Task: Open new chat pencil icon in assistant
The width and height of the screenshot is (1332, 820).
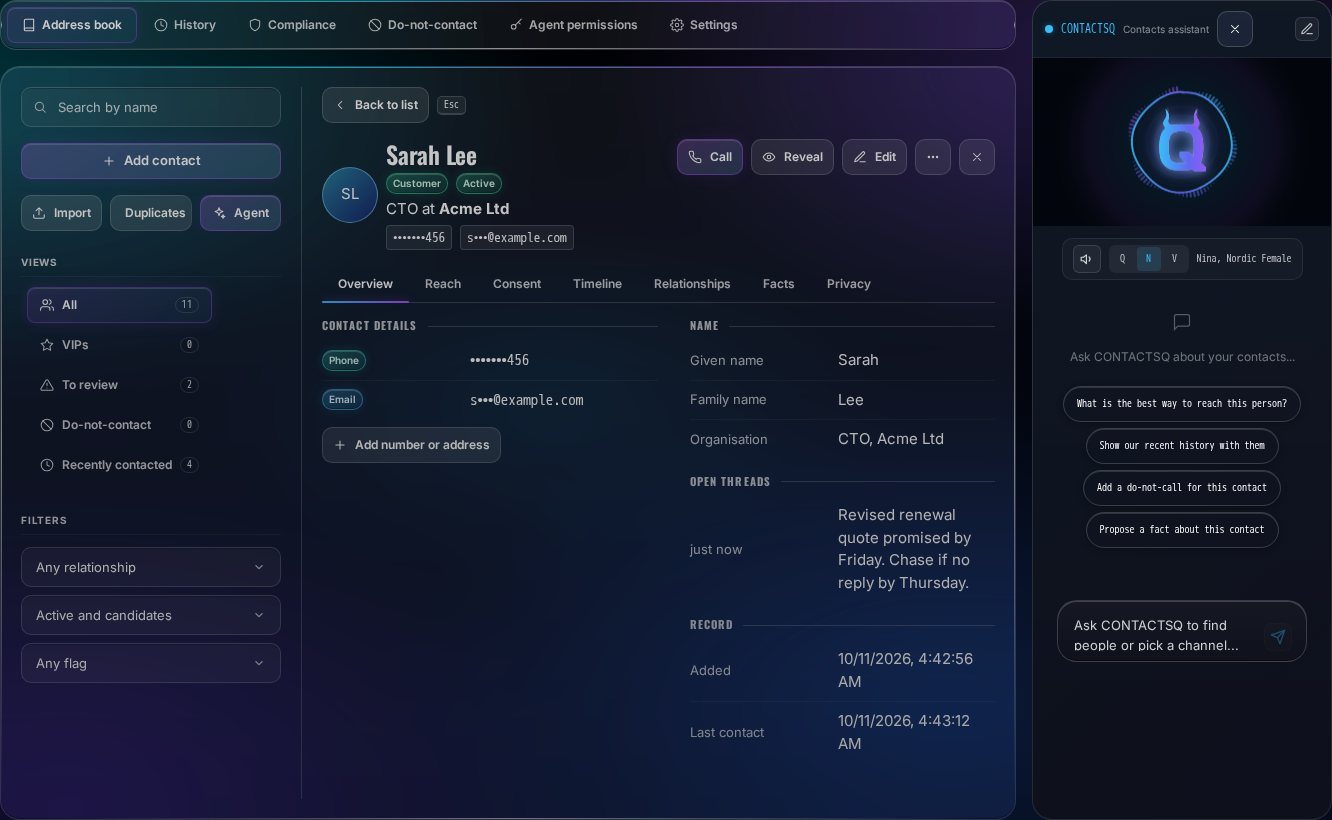Action: coord(1306,29)
